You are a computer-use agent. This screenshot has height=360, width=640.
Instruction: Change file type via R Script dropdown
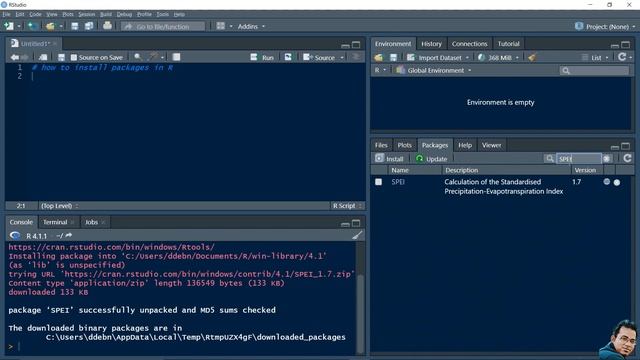347,206
